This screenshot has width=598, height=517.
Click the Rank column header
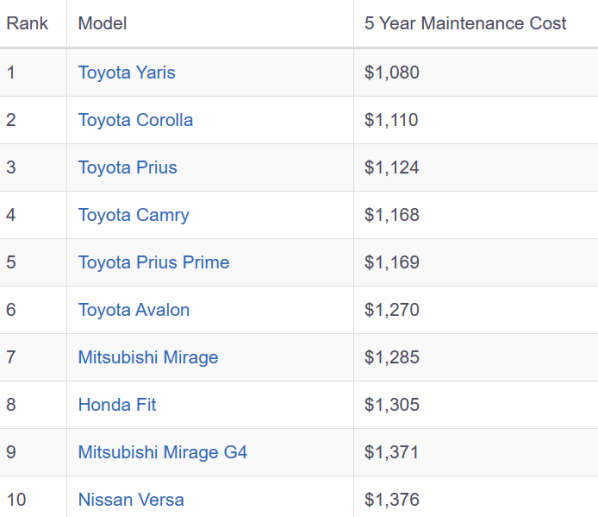pos(27,23)
